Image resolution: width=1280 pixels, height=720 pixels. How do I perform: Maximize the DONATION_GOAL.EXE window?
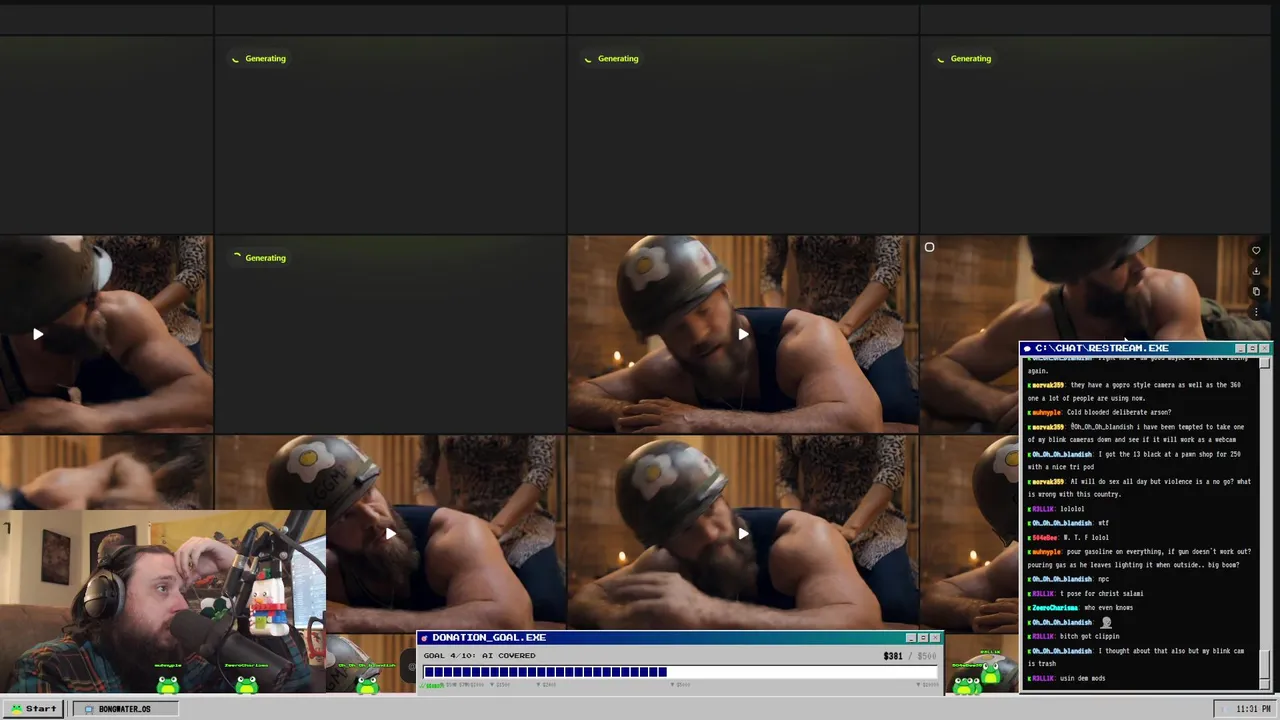pyautogui.click(x=923, y=638)
